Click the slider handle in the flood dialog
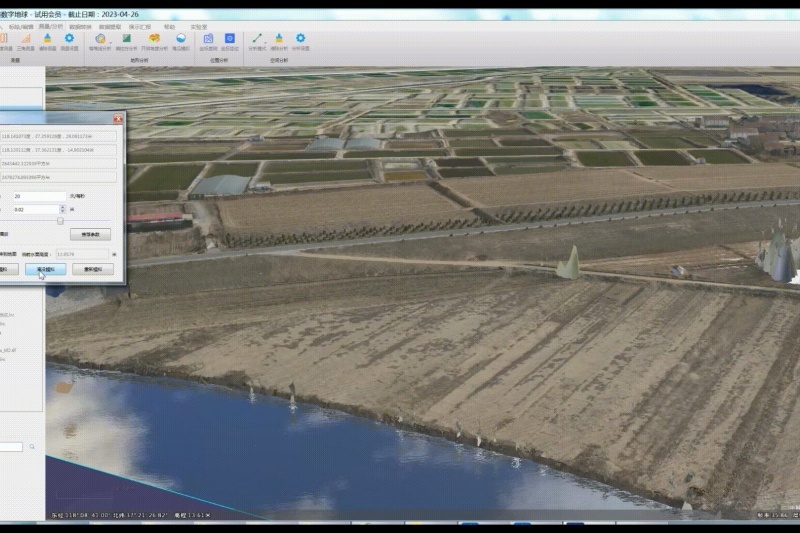 coord(59,222)
